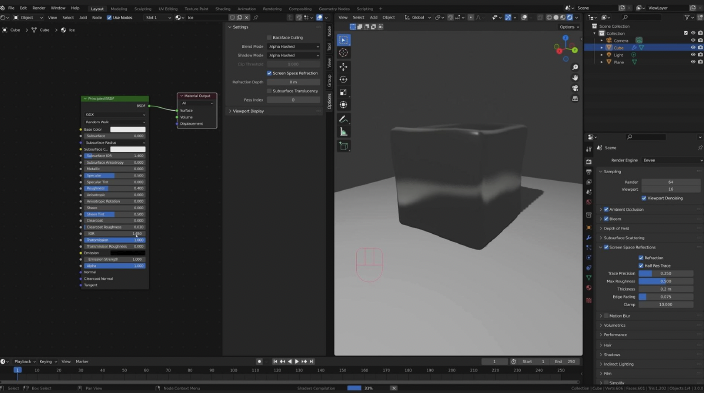Select the Annotate tool
This screenshot has width=704, height=393.
pyautogui.click(x=343, y=119)
